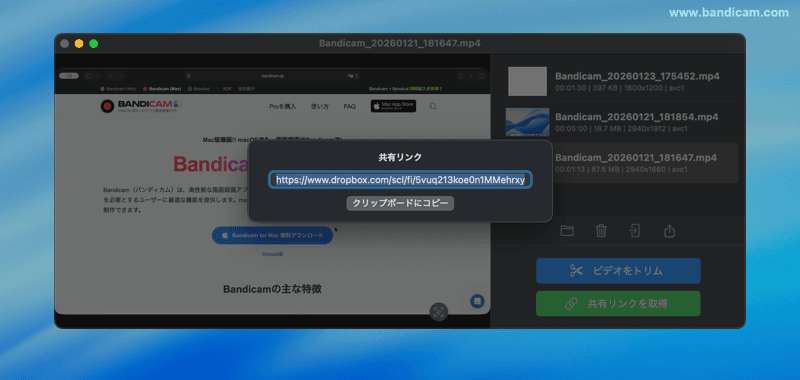This screenshot has width=800, height=380.
Task: Click the Dropbox share URL field
Action: [x=400, y=180]
